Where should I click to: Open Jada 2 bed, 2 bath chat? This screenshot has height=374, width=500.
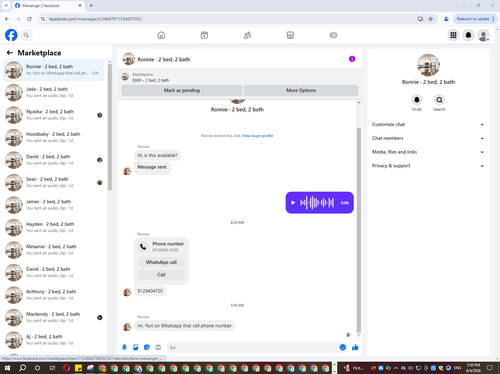(x=54, y=92)
